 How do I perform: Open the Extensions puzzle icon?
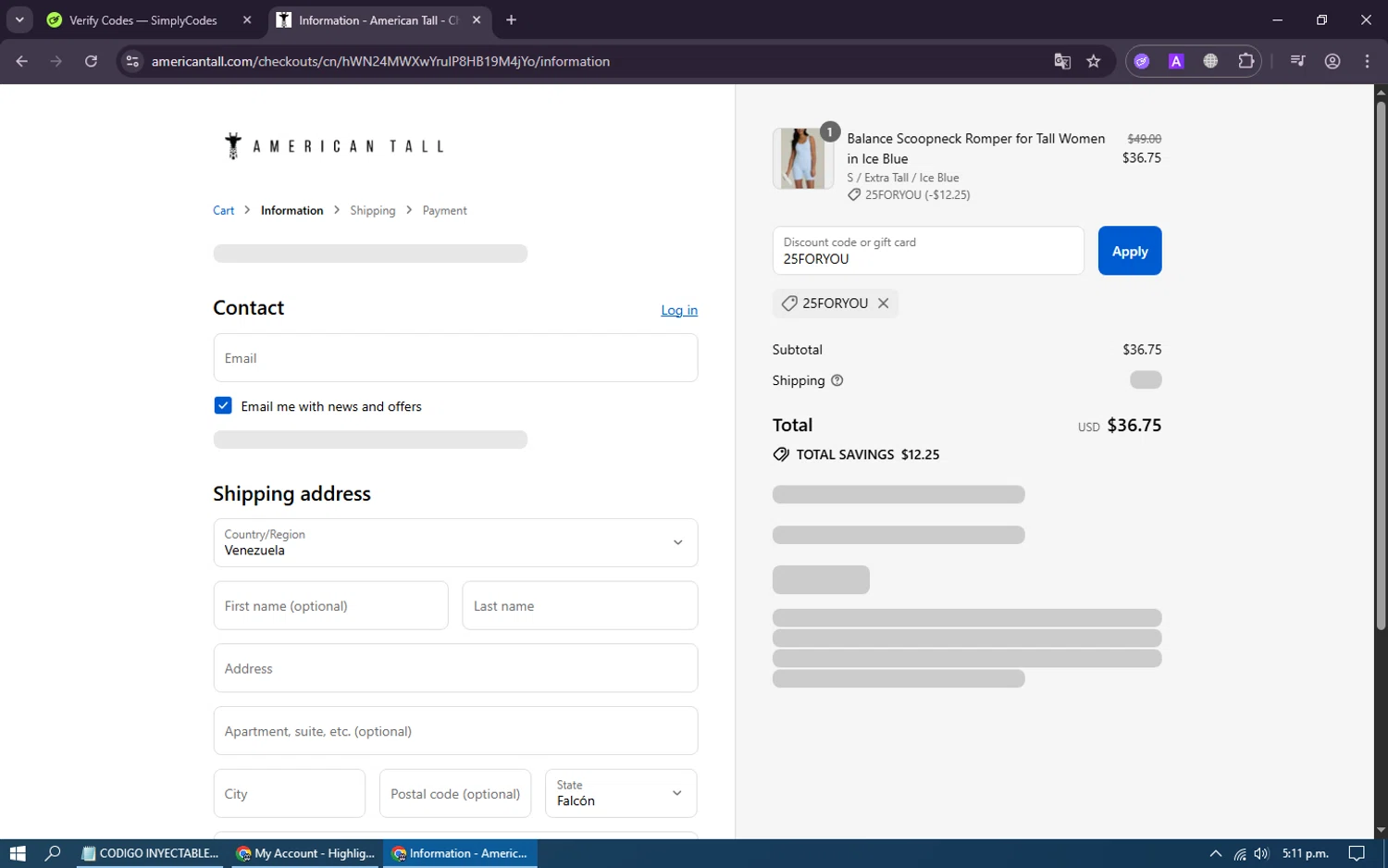tap(1245, 61)
